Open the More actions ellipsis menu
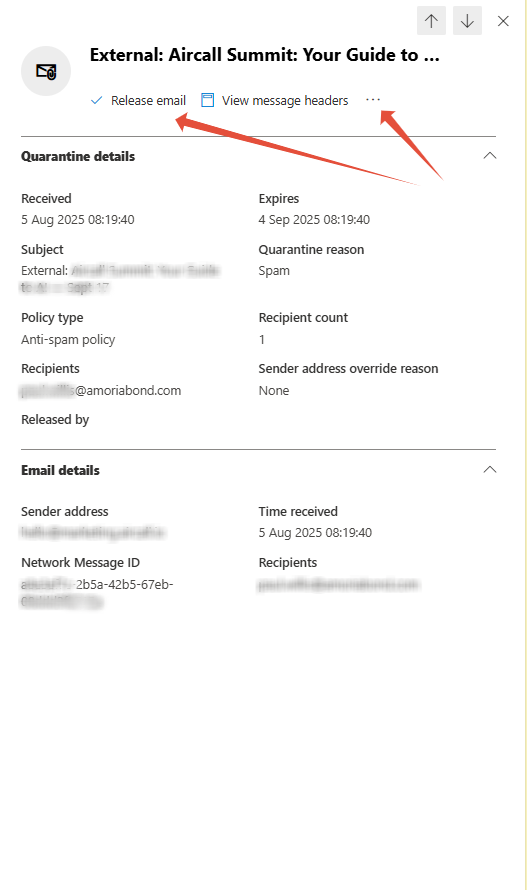The width and height of the screenshot is (527, 890). click(x=373, y=99)
